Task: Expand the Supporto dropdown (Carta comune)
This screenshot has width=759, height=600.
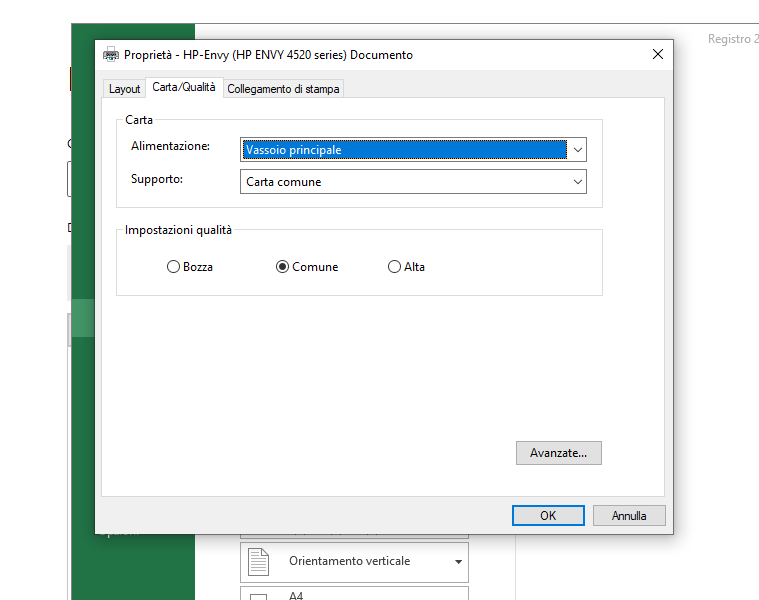Action: [x=413, y=181]
